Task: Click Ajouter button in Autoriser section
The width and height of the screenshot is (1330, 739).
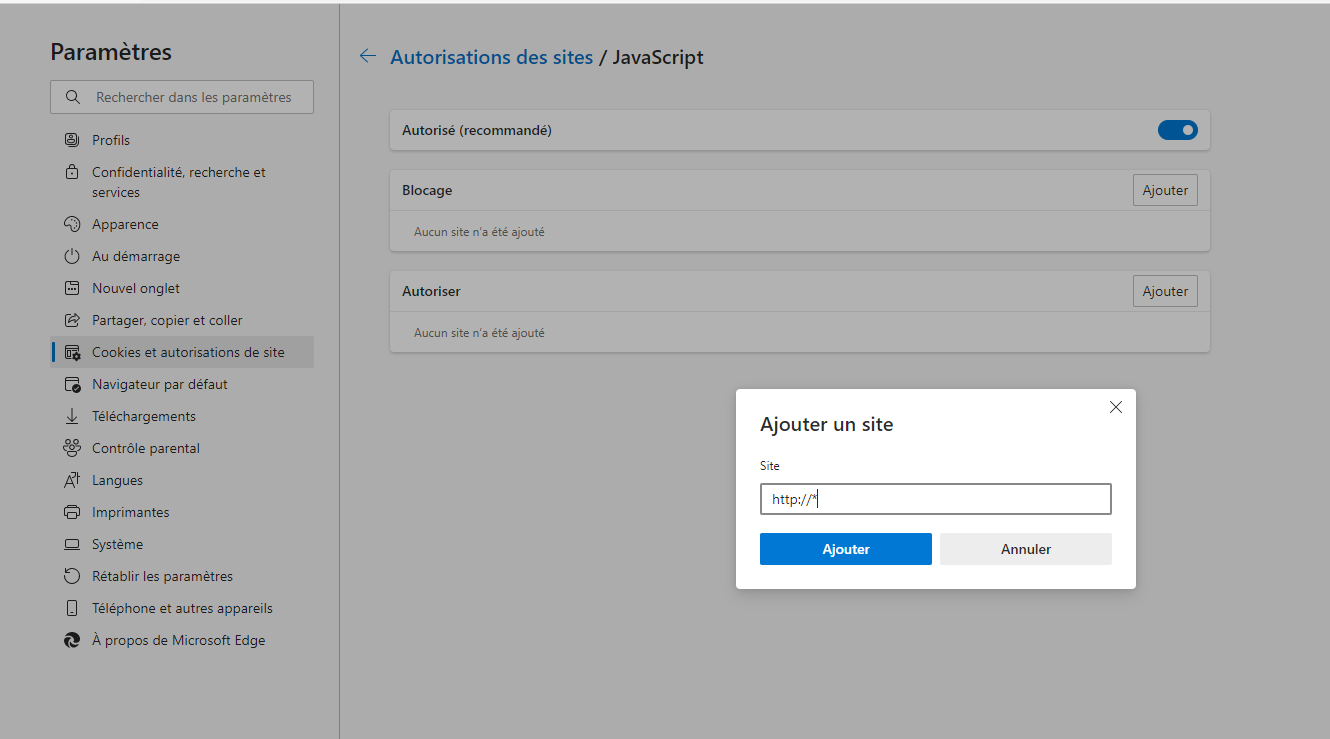Action: pos(1165,291)
